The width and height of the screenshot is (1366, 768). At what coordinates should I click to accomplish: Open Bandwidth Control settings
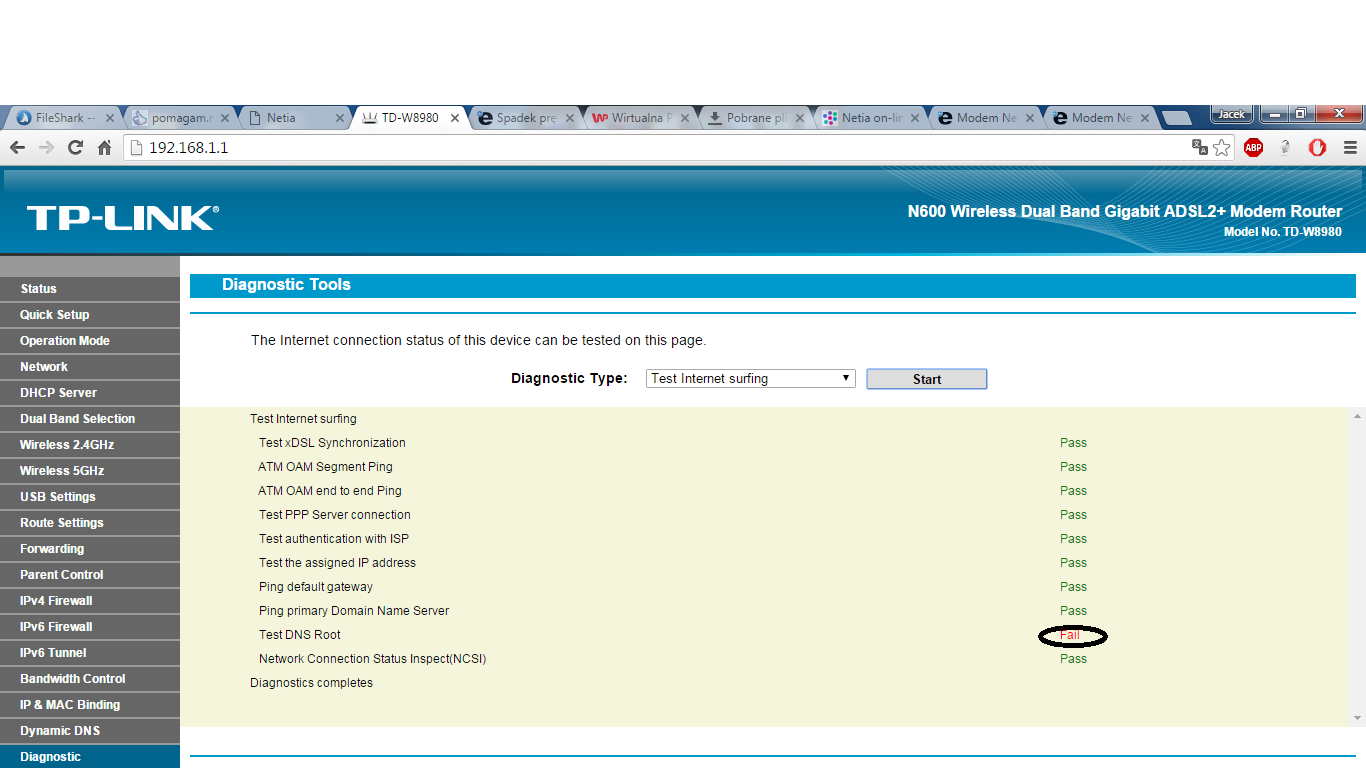(x=90, y=679)
